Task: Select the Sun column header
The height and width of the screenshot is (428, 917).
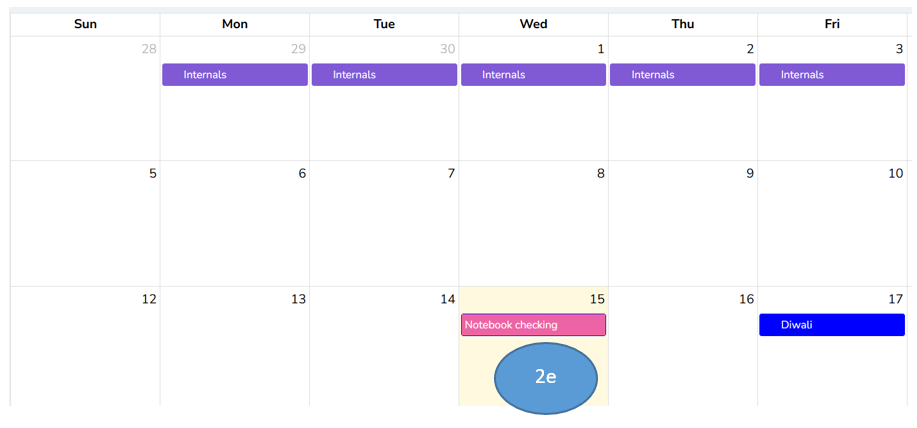Action: (x=85, y=24)
